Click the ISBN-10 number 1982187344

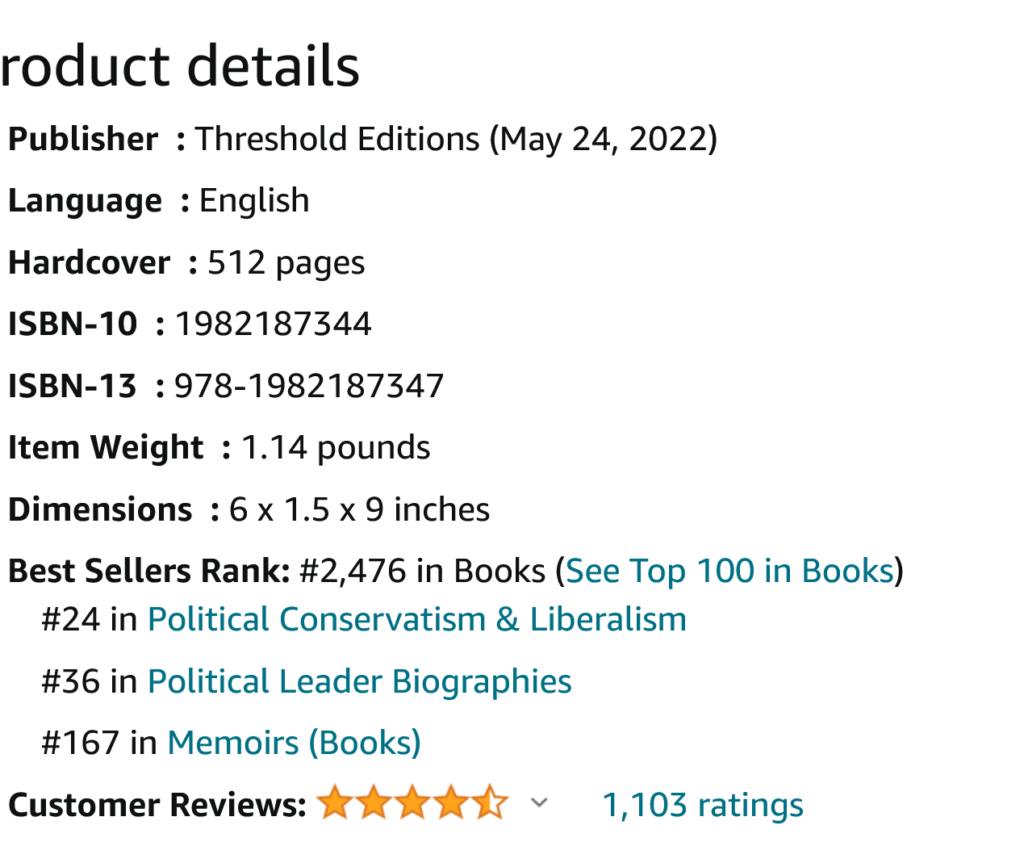coord(273,324)
